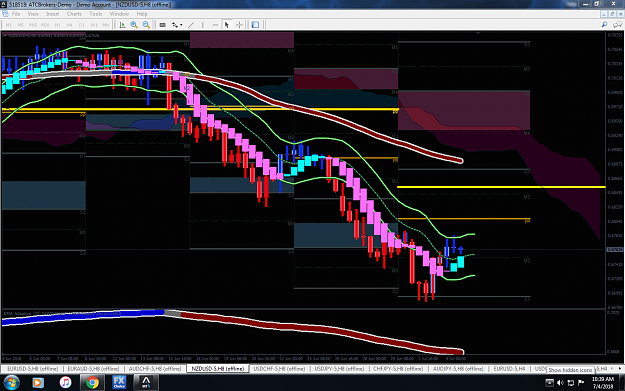The width and height of the screenshot is (625, 391).
Task: Switch to M15 timeframe
Action: [33, 25]
